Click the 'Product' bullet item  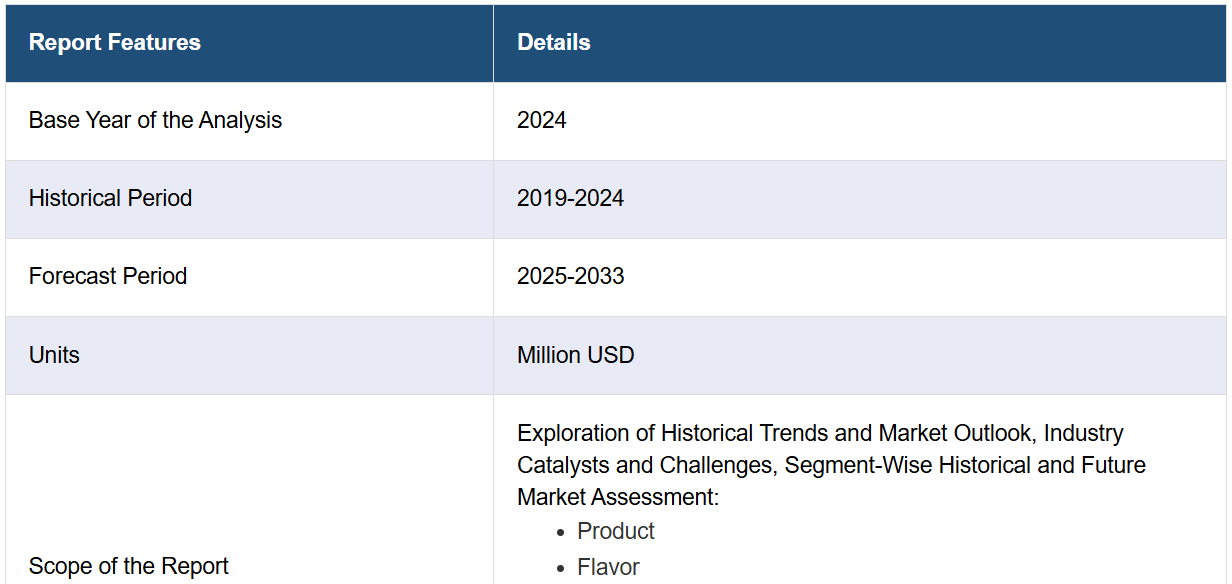tap(616, 531)
